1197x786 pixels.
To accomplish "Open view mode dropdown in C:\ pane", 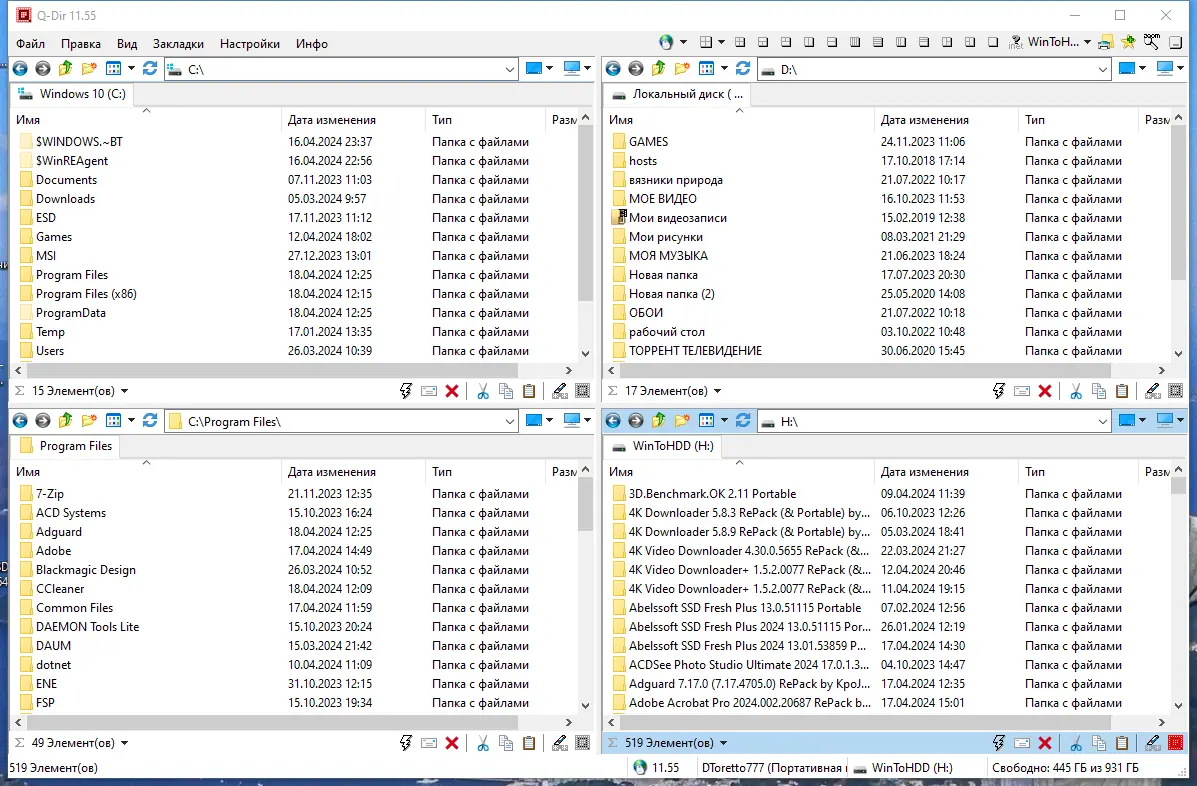I will tap(131, 69).
